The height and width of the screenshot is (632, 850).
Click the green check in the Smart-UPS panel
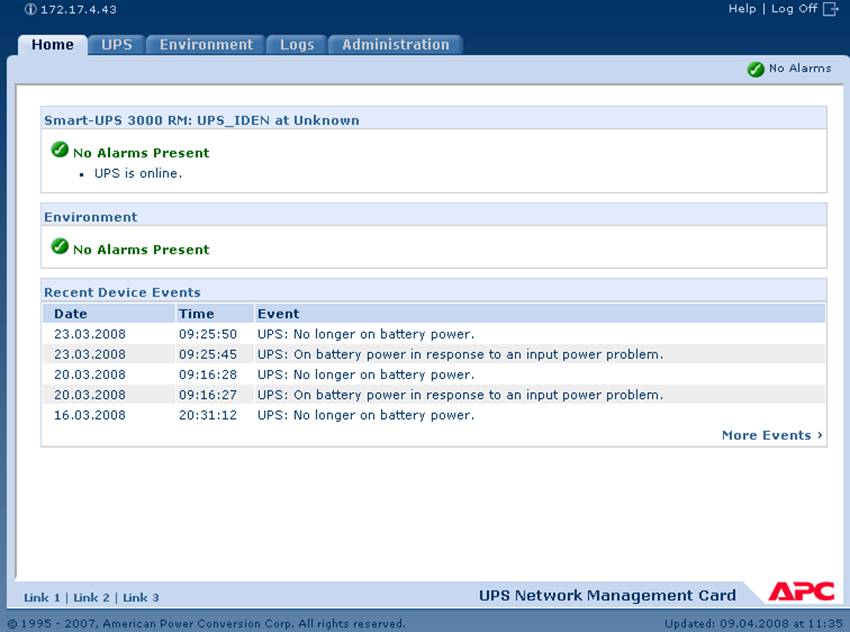click(60, 150)
